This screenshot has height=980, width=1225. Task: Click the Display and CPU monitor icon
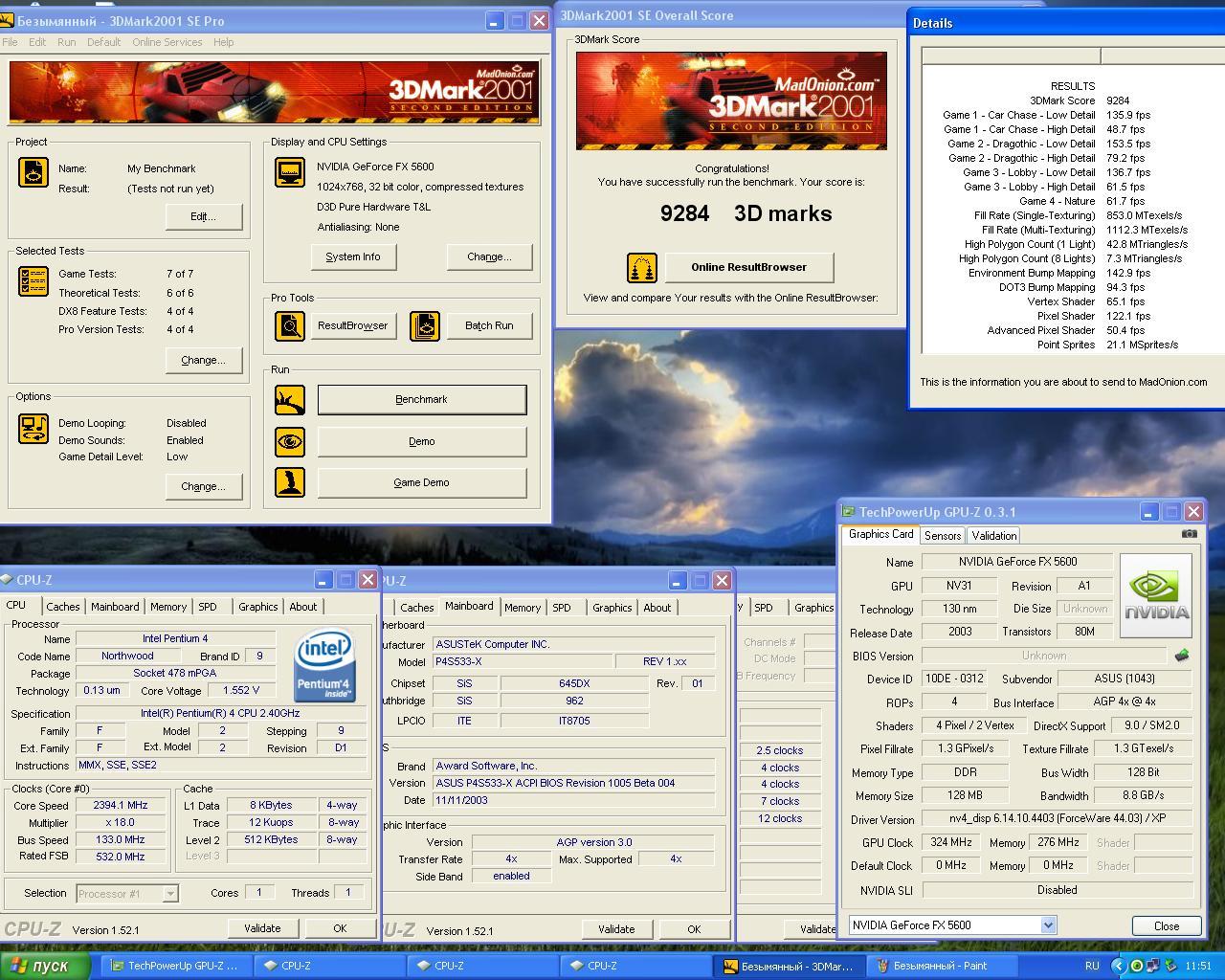[x=290, y=172]
